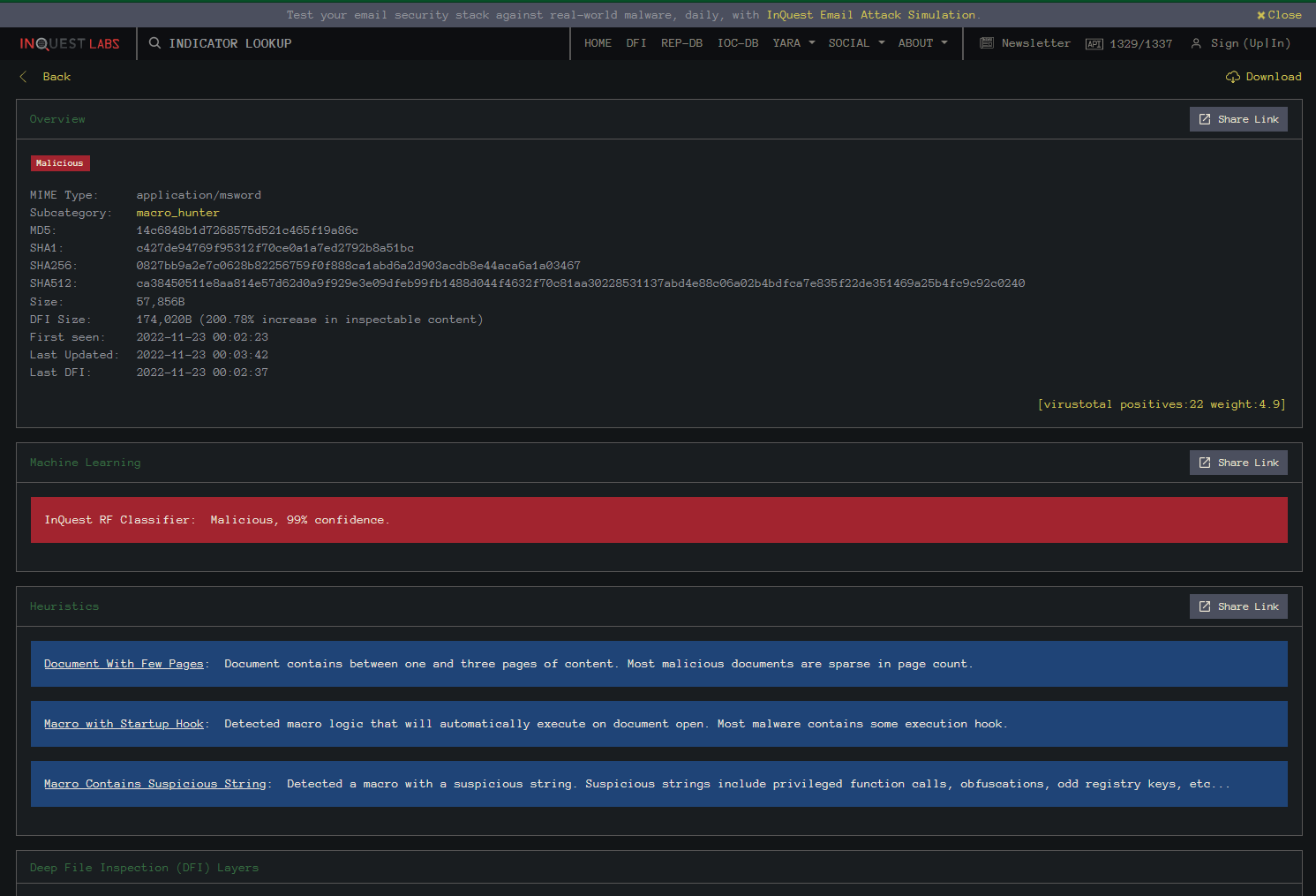Screen dimensions: 1316x896
Task: Click the First seen timestamp 00:02:23
Action: click(x=202, y=337)
